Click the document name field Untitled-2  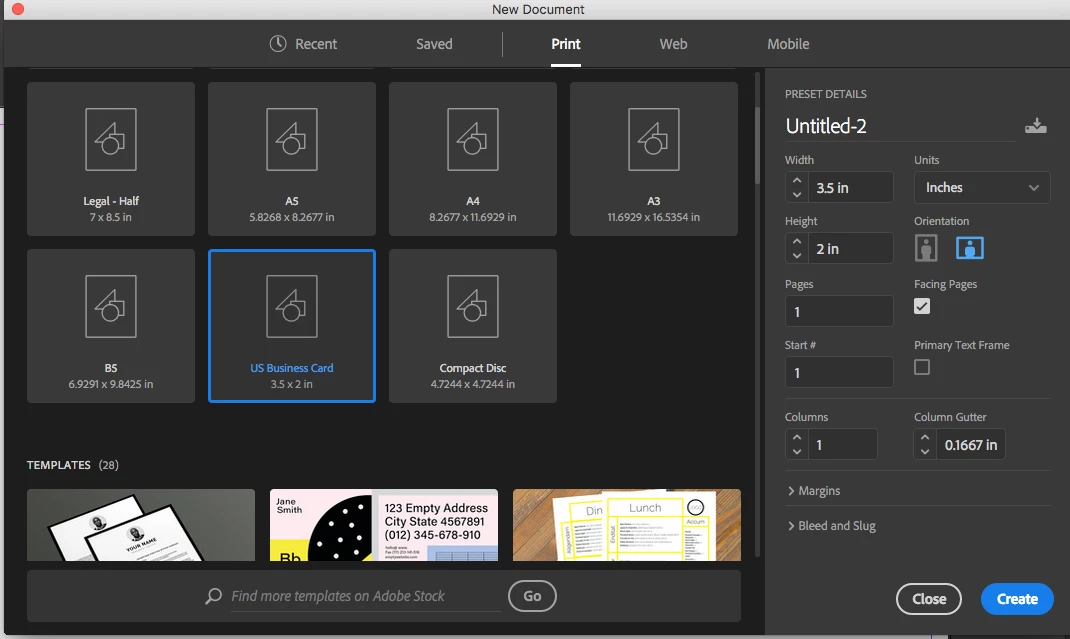[899, 126]
